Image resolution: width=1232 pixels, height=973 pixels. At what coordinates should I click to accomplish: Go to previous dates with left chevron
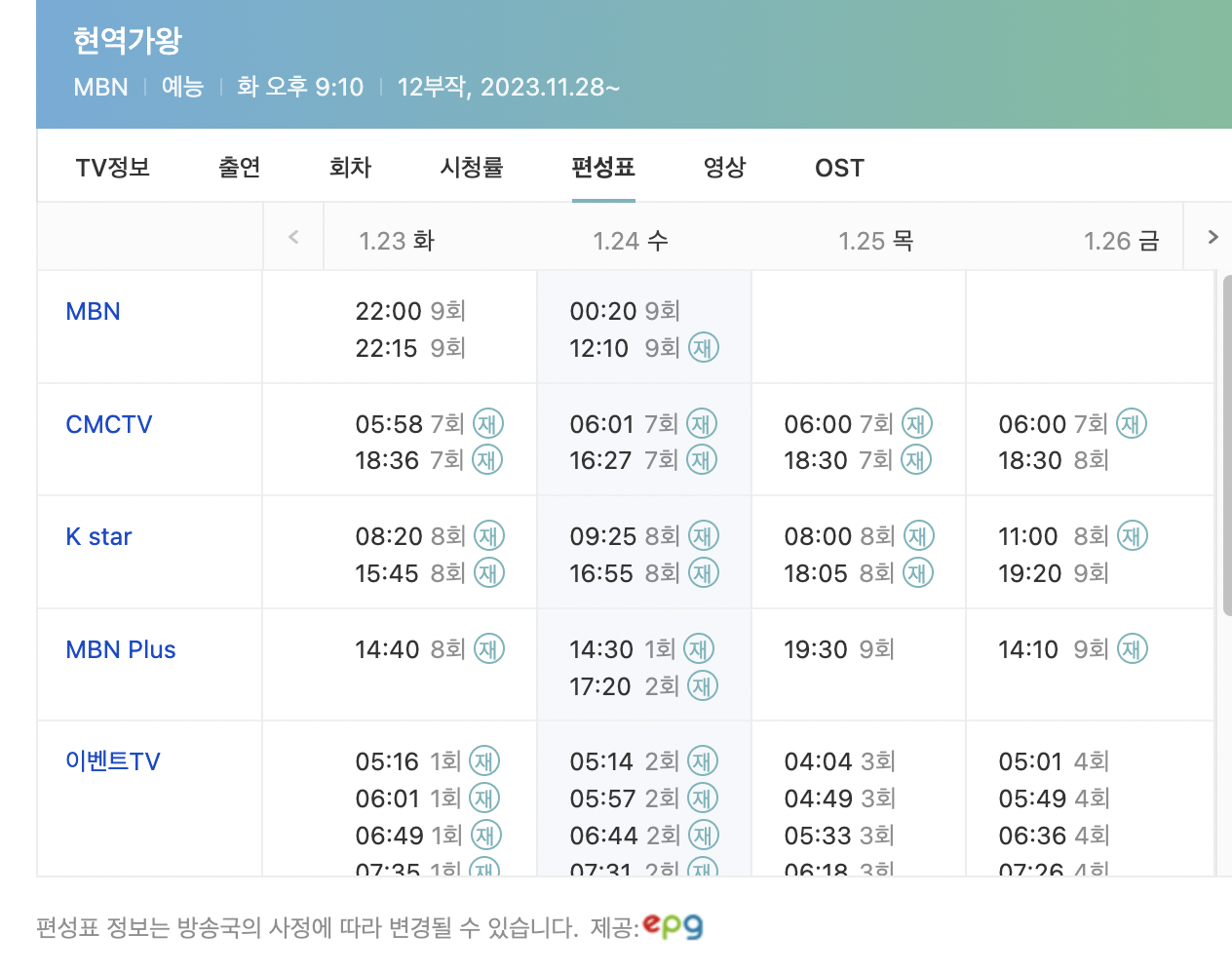tap(293, 237)
